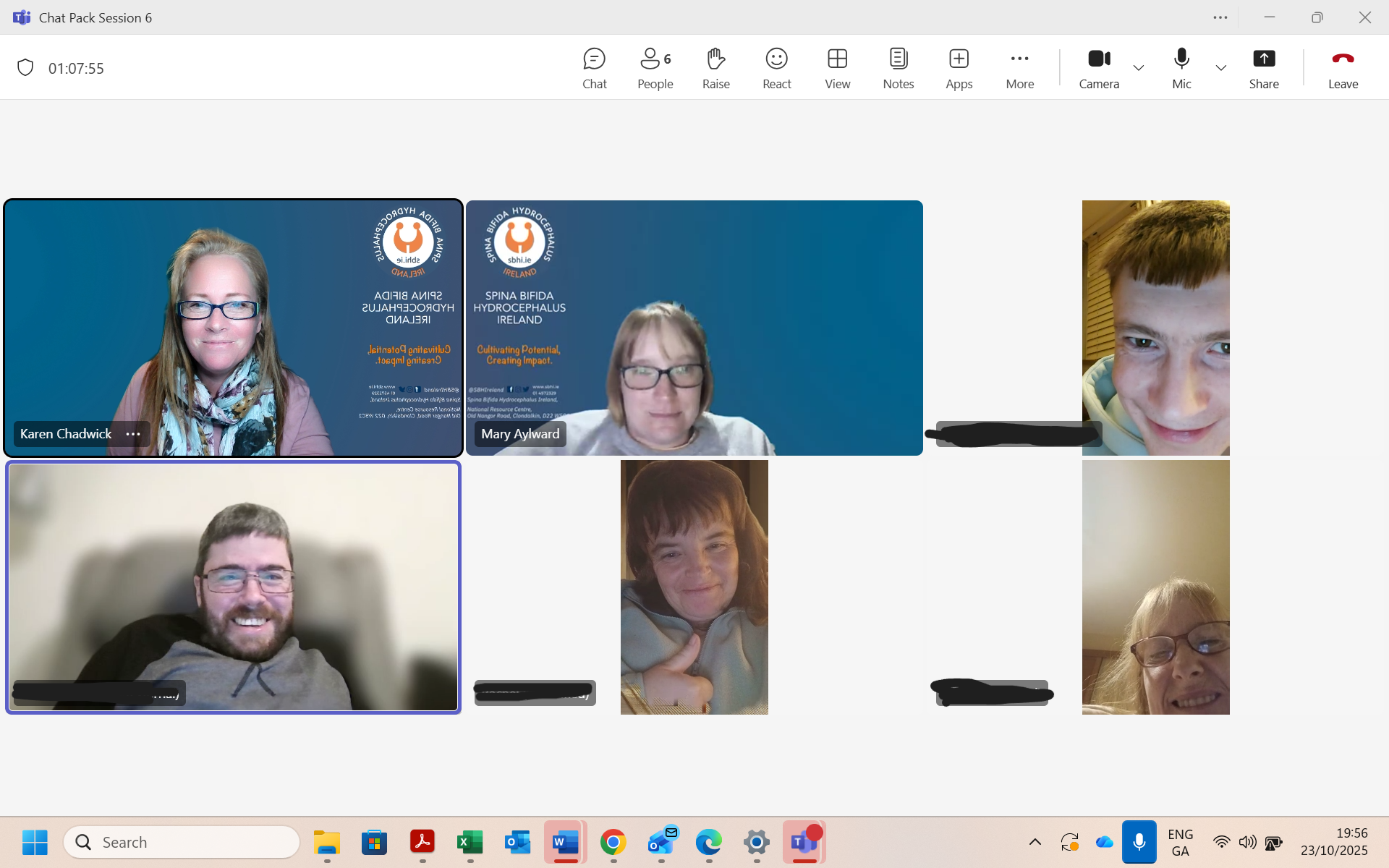Show the People participants list
Viewport: 1389px width, 868px height.
click(x=655, y=68)
